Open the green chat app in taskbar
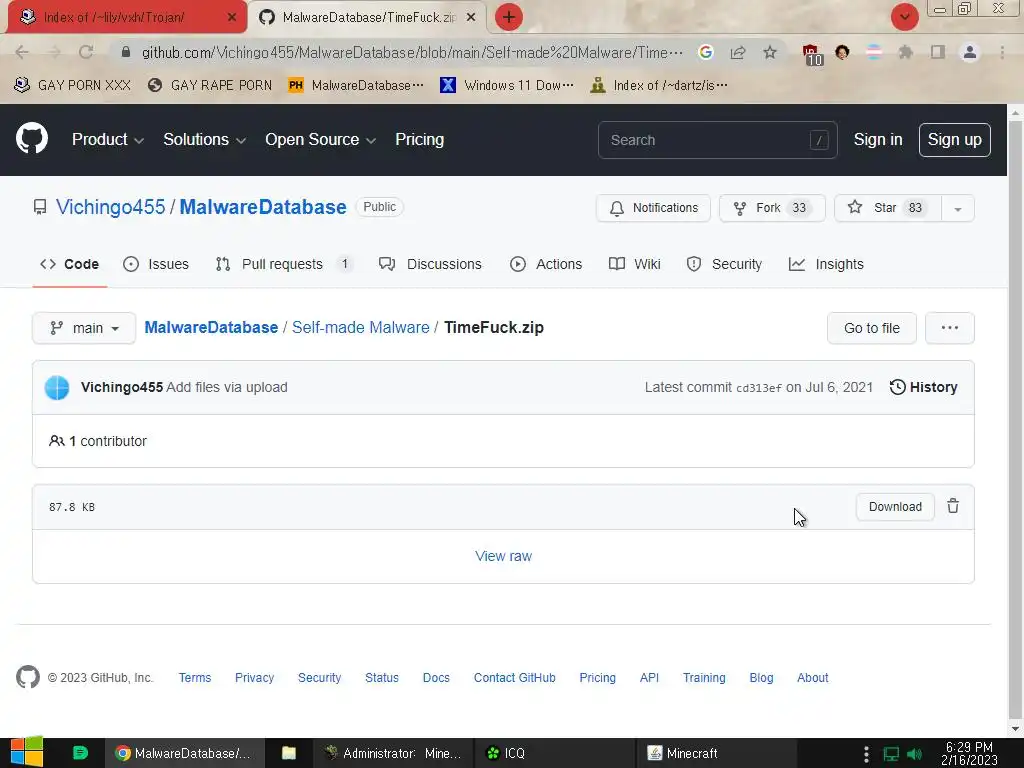Screen dimensions: 1024x768 pos(80,753)
